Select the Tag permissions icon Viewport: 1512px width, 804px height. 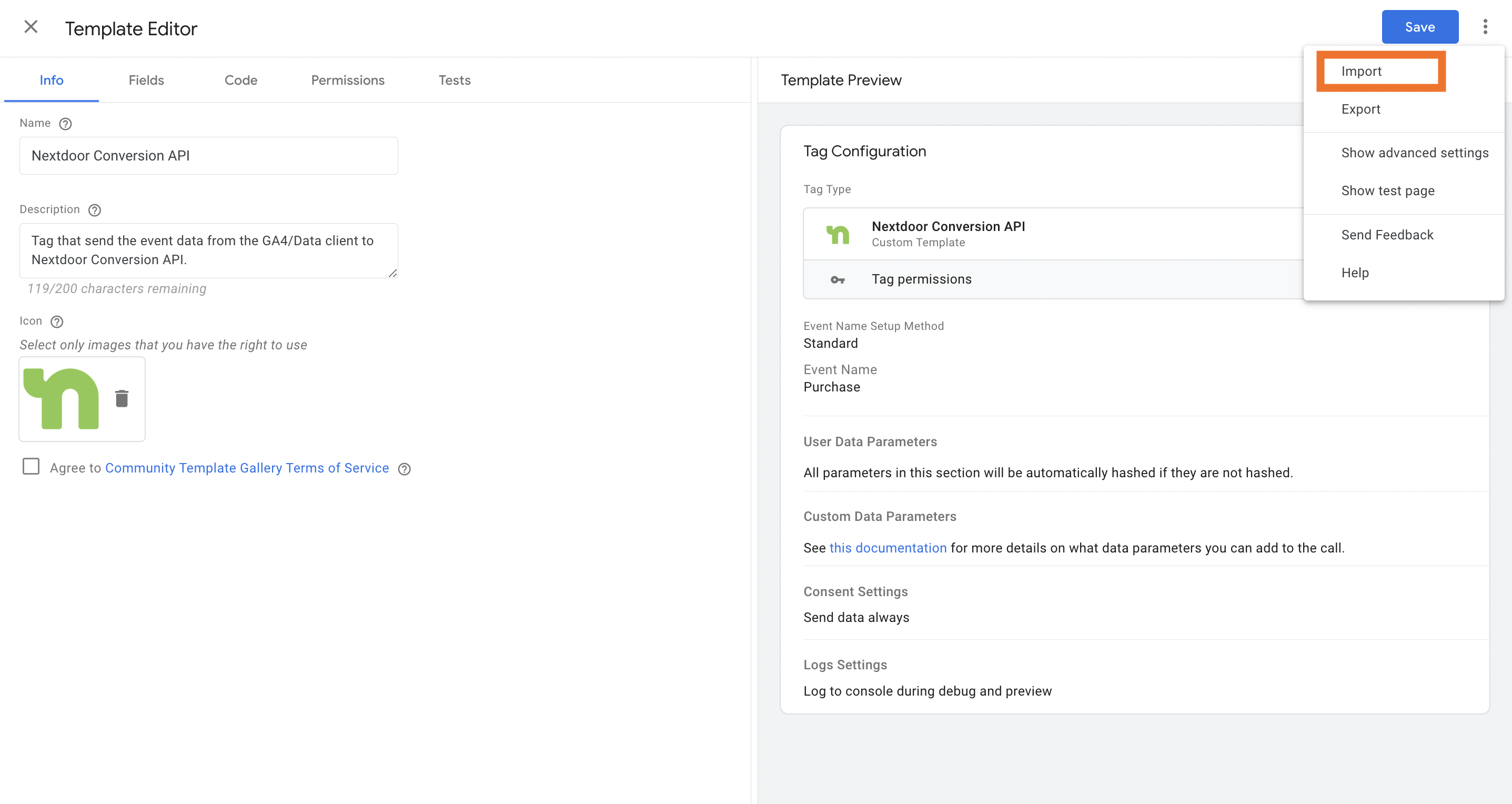(838, 279)
